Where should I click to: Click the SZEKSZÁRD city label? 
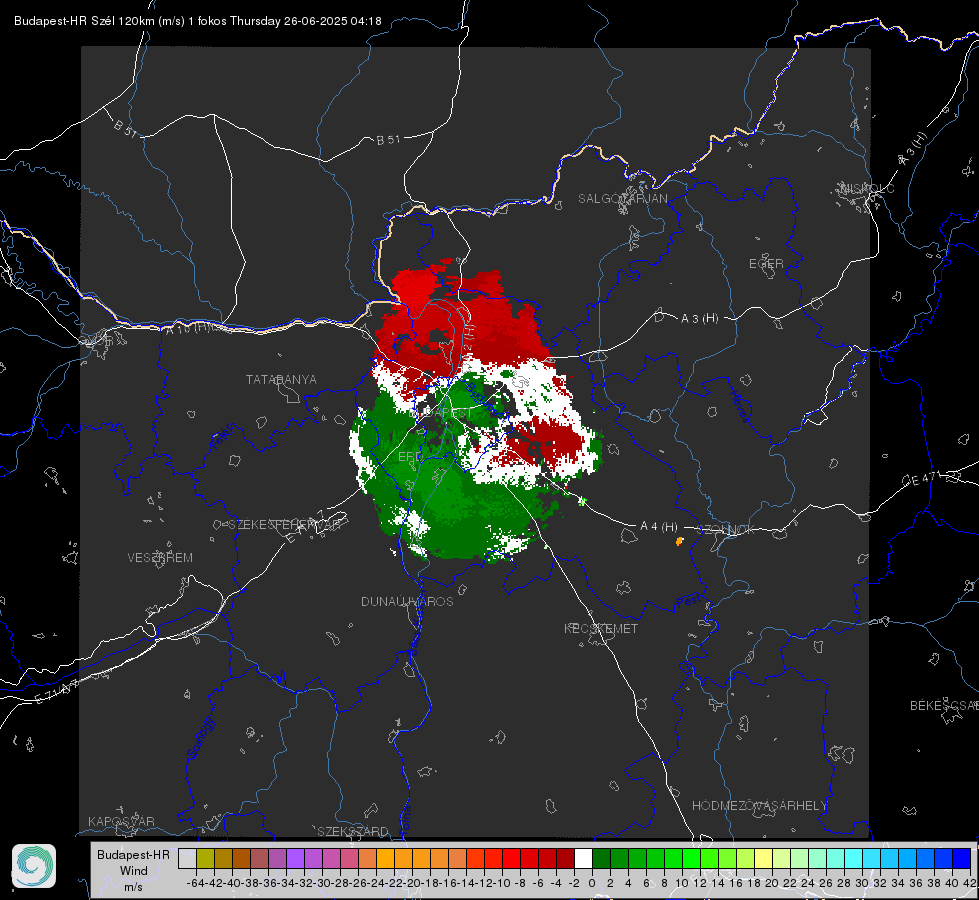353,831
